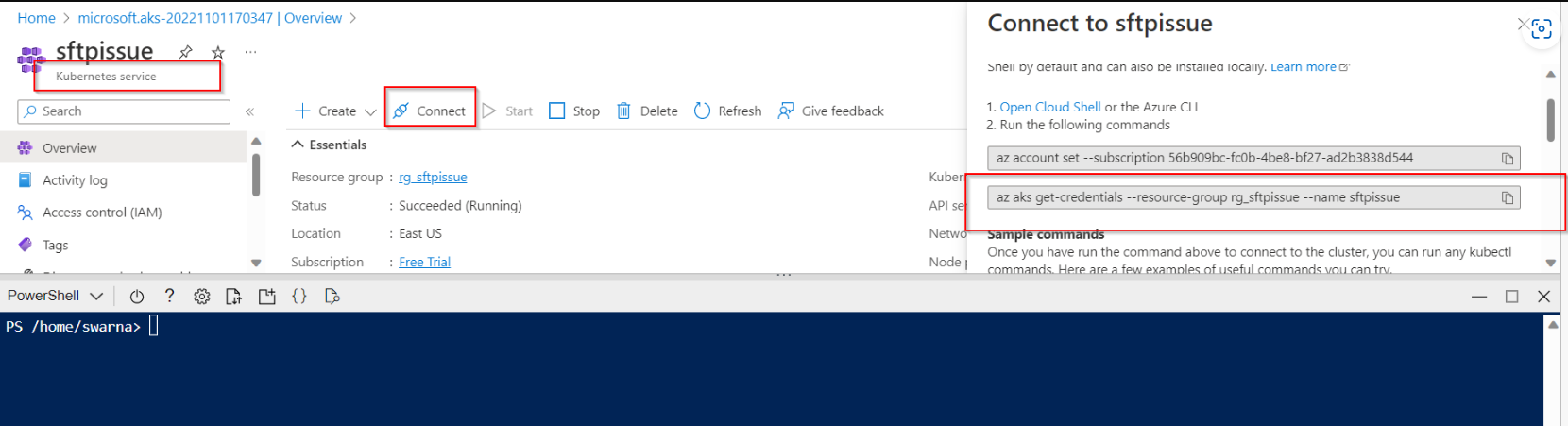Image resolution: width=1568 pixels, height=426 pixels.
Task: Open microsoft.aks-20221101170347 Overview breadcrumb
Action: point(210,18)
